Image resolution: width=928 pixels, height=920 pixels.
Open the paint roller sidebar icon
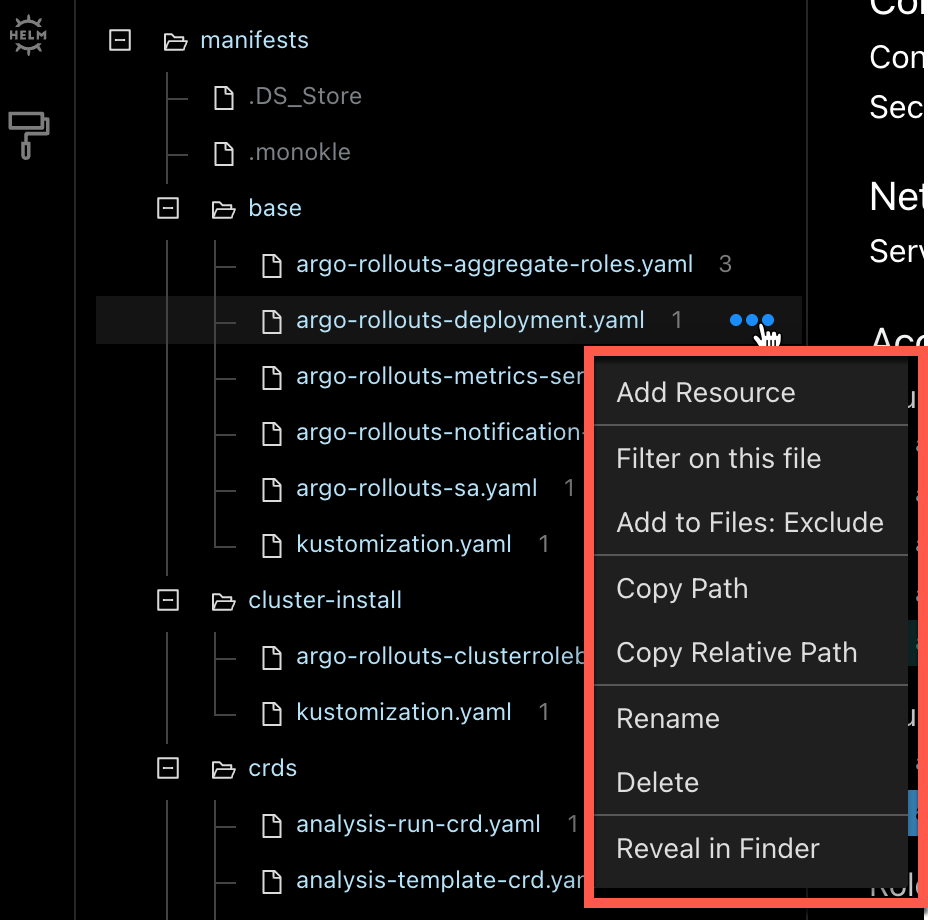click(28, 136)
